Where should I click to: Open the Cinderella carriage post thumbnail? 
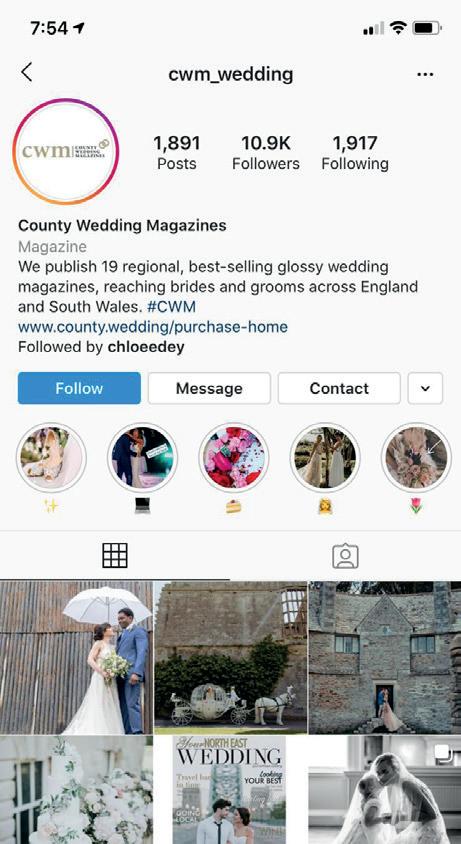tap(230, 657)
